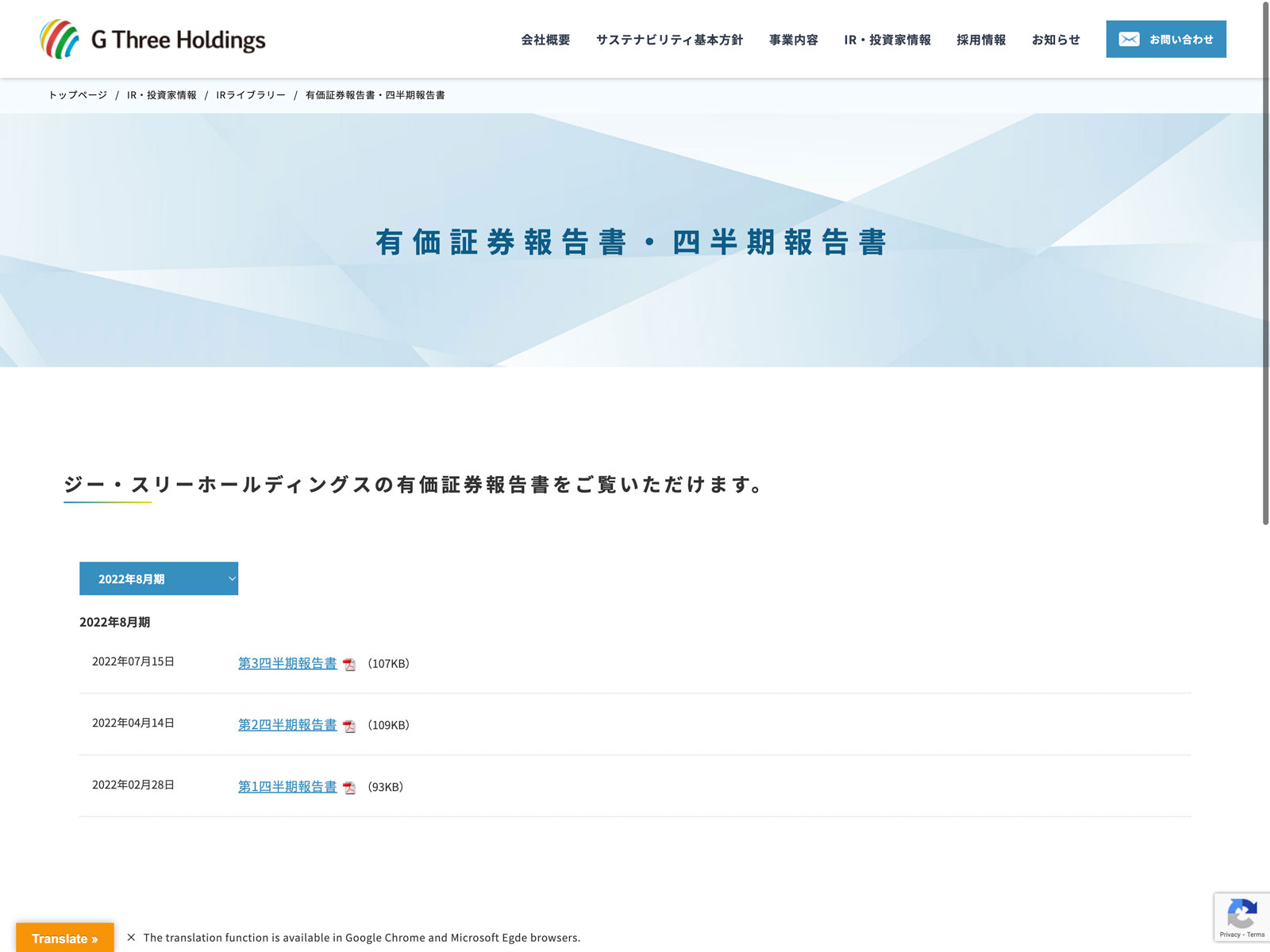This screenshot has width=1270, height=952.
Task: Open お知らせ in the top navigation
Action: point(1056,40)
